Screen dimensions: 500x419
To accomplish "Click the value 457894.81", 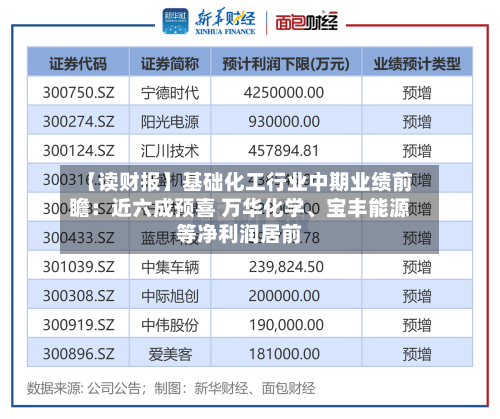I will (284, 151).
